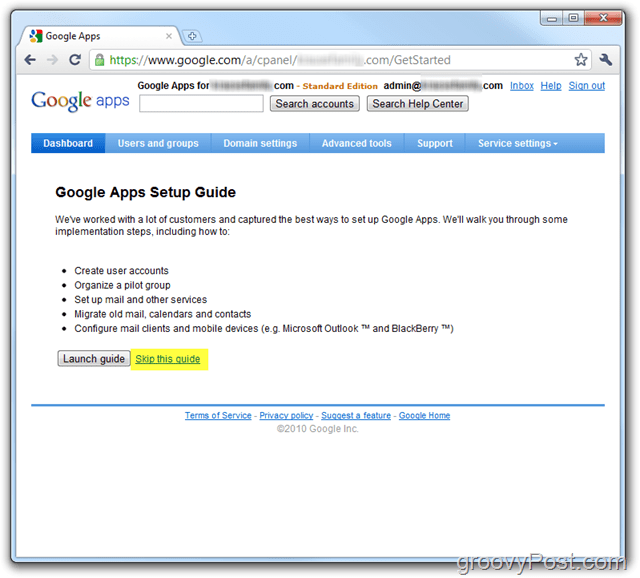Click the Standard Edition label
Image resolution: width=640 pixels, height=578 pixels.
(x=340, y=86)
